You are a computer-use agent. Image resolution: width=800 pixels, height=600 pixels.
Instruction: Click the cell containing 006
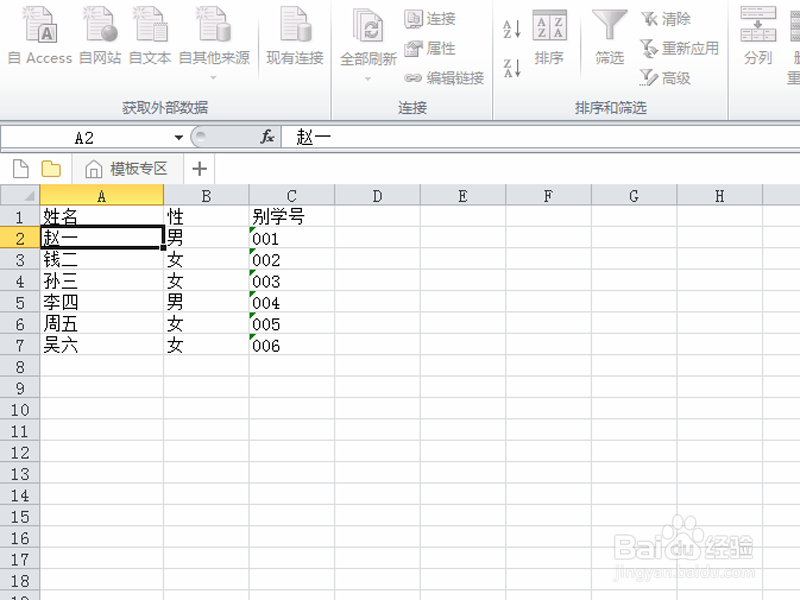[x=292, y=345]
